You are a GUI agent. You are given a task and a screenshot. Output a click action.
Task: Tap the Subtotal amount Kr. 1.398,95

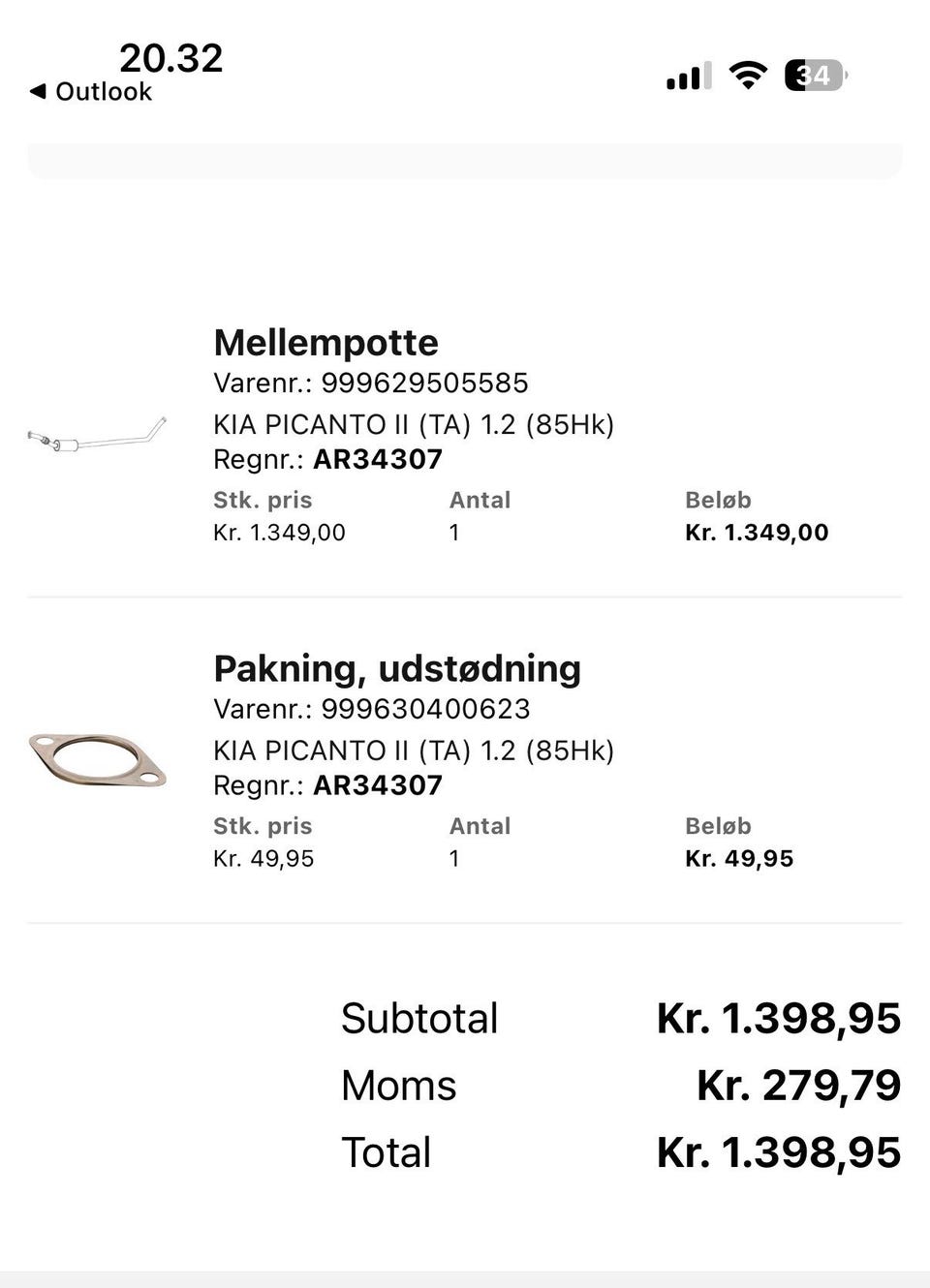(779, 1019)
